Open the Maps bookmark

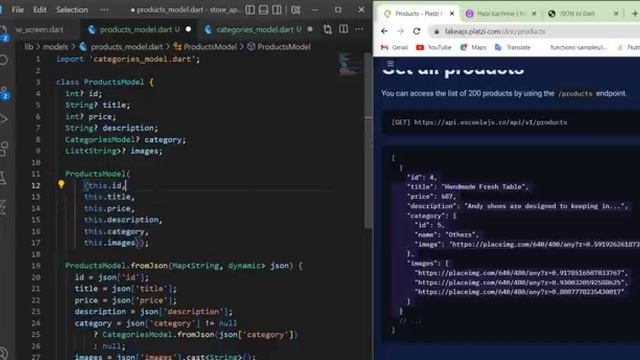(473, 47)
